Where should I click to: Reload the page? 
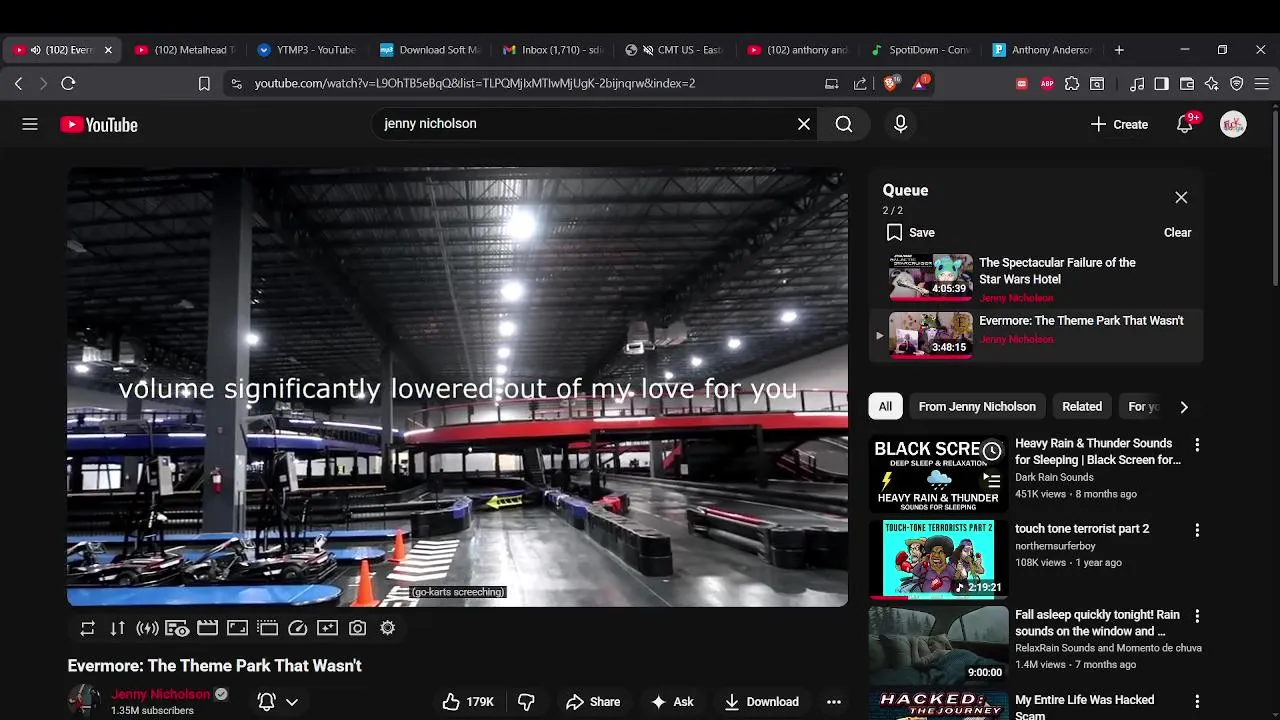click(68, 84)
